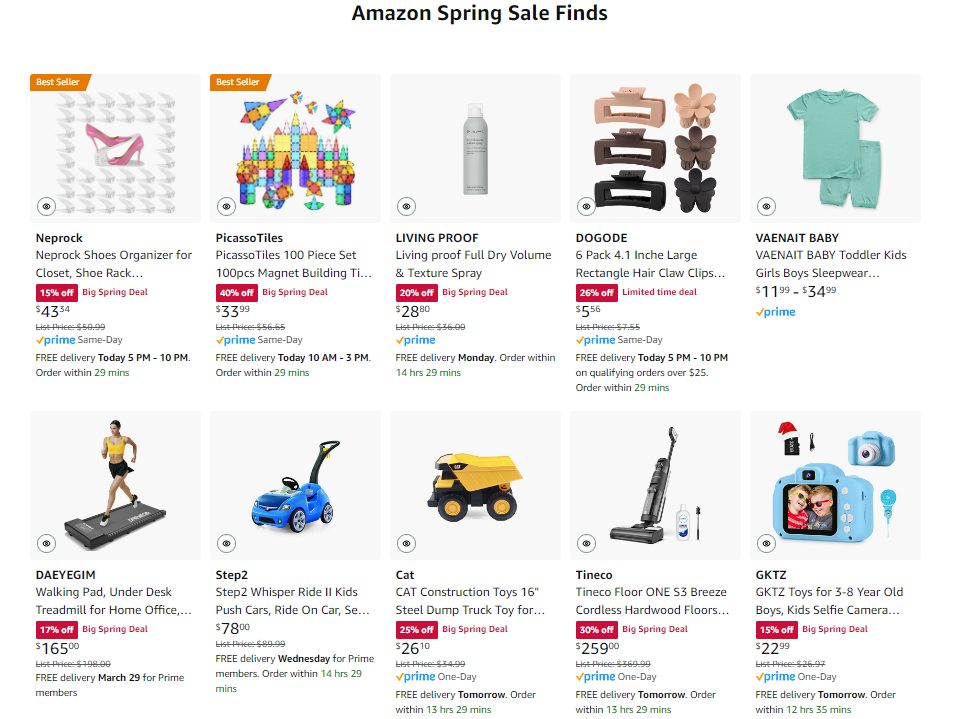Viewport: 965px width, 719px height.
Task: Open the Walking Pad Under Desk Treadmill title
Action: pos(113,601)
